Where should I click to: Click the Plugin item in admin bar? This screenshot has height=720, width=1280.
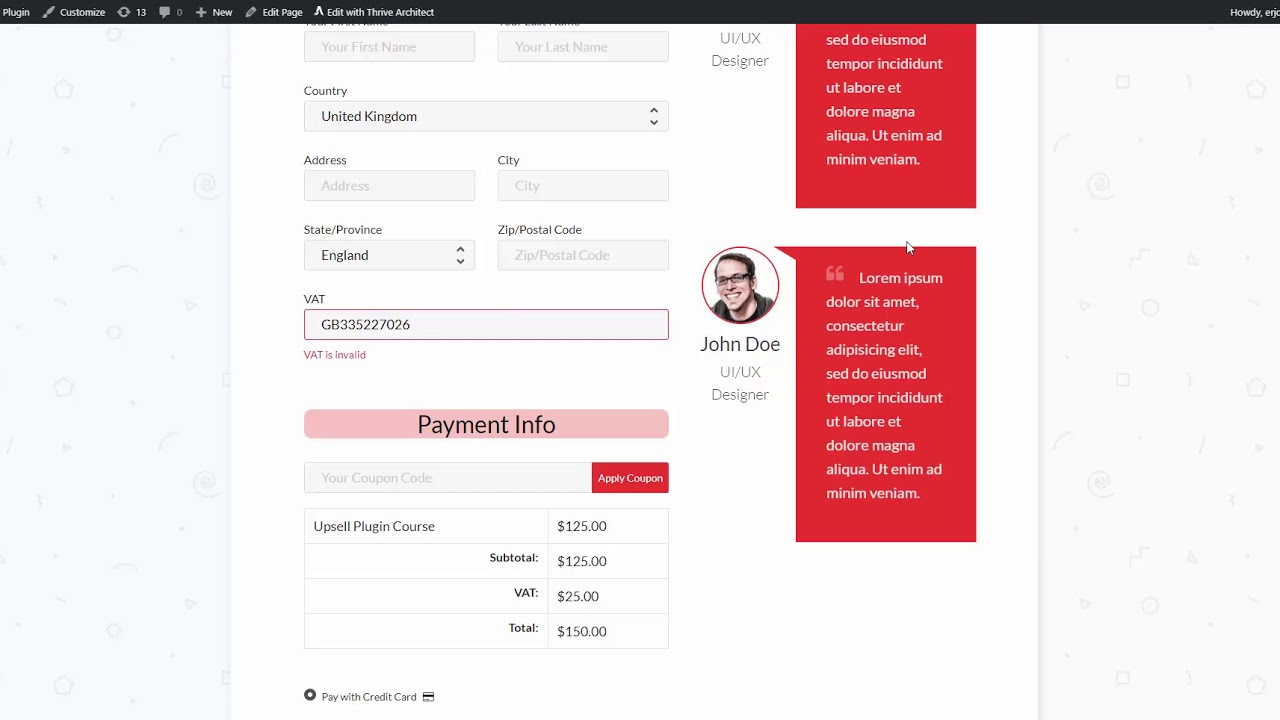(15, 12)
